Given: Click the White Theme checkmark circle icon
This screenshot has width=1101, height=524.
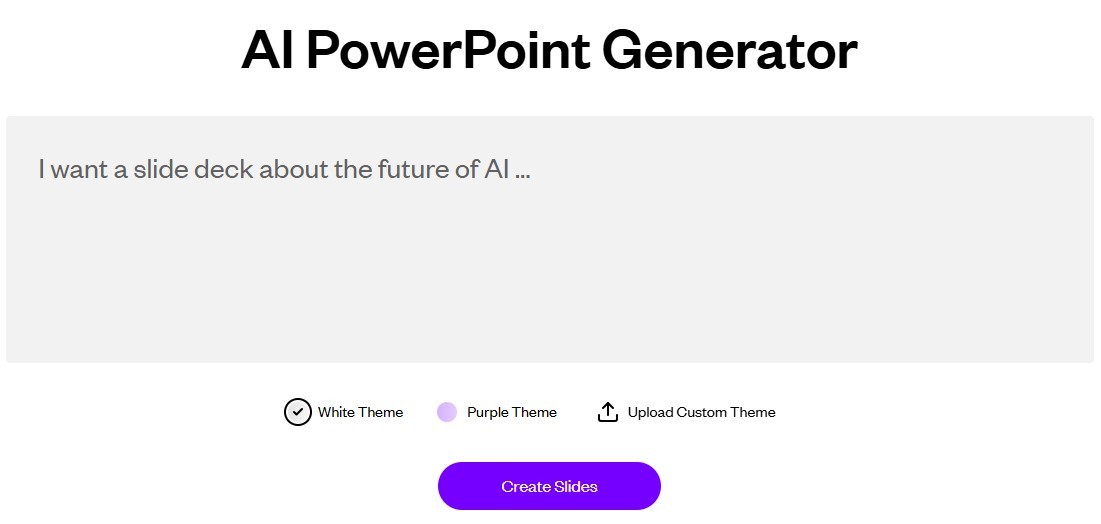Looking at the screenshot, I should [x=298, y=412].
